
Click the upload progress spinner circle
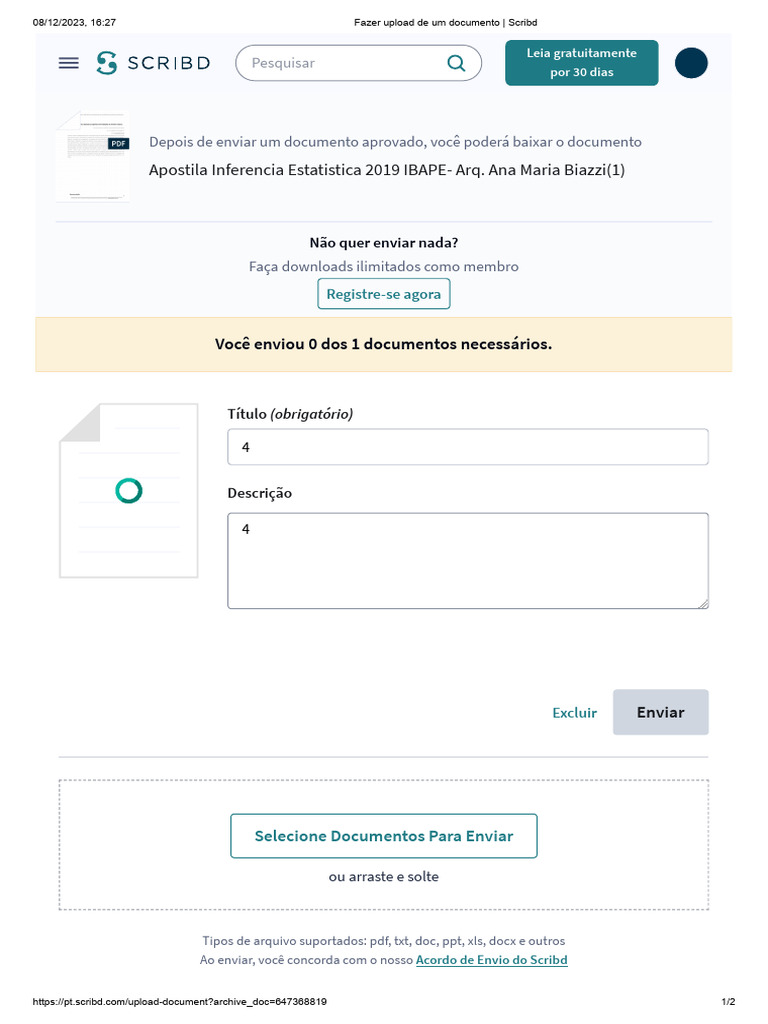coord(129,490)
